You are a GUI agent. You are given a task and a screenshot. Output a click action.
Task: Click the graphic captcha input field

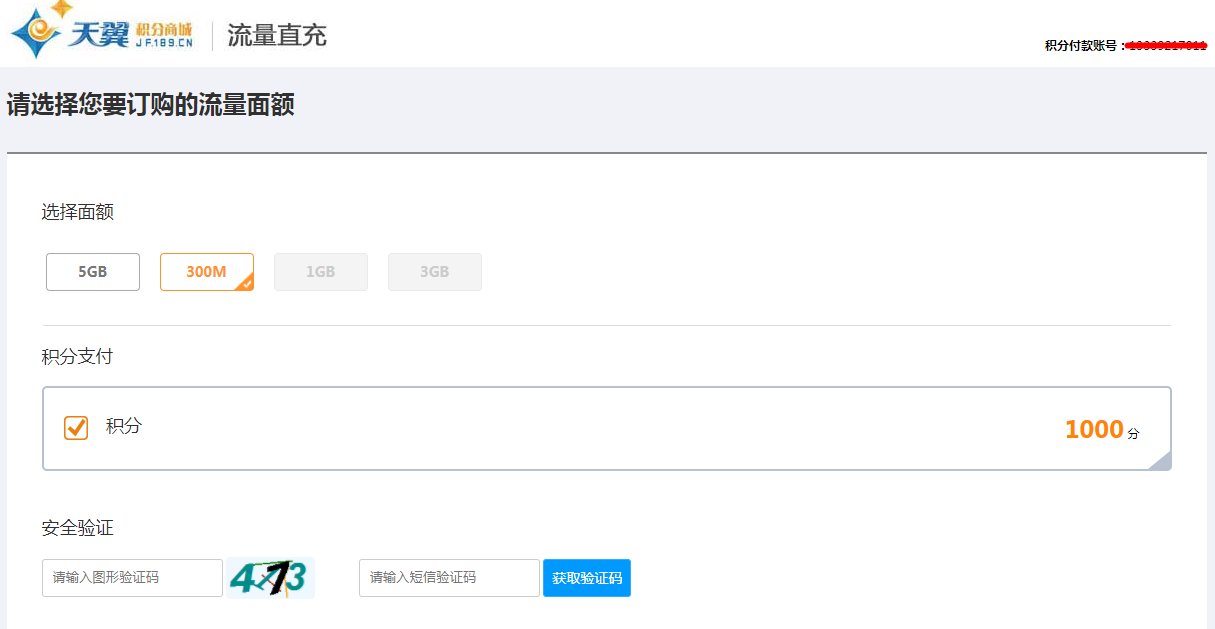tap(132, 577)
